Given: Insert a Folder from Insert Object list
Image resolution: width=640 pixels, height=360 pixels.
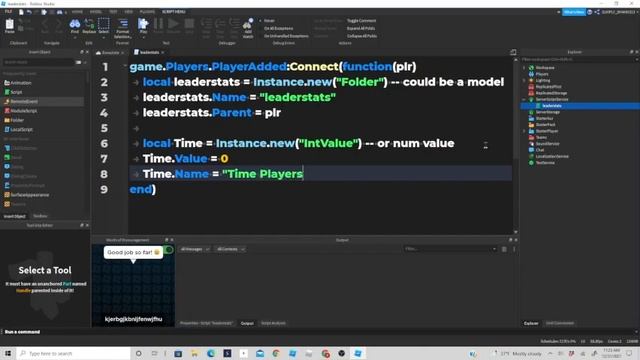Looking at the screenshot, I should coord(14,120).
